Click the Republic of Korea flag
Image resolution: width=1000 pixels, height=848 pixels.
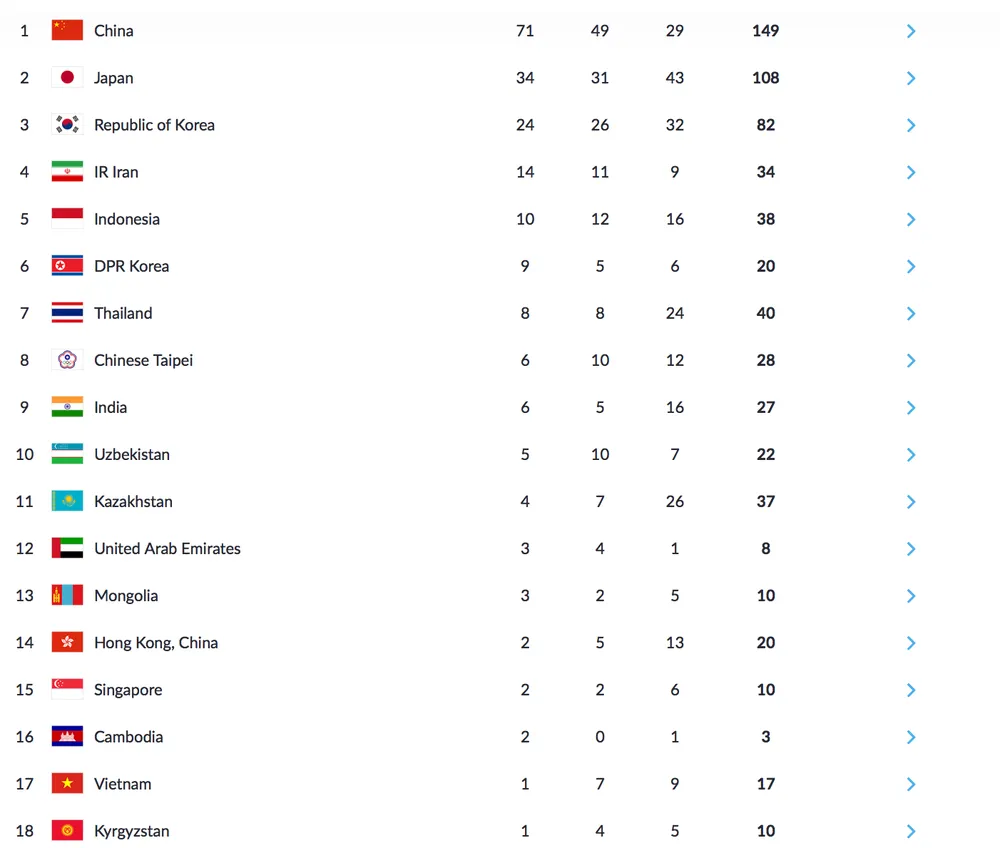tap(67, 125)
